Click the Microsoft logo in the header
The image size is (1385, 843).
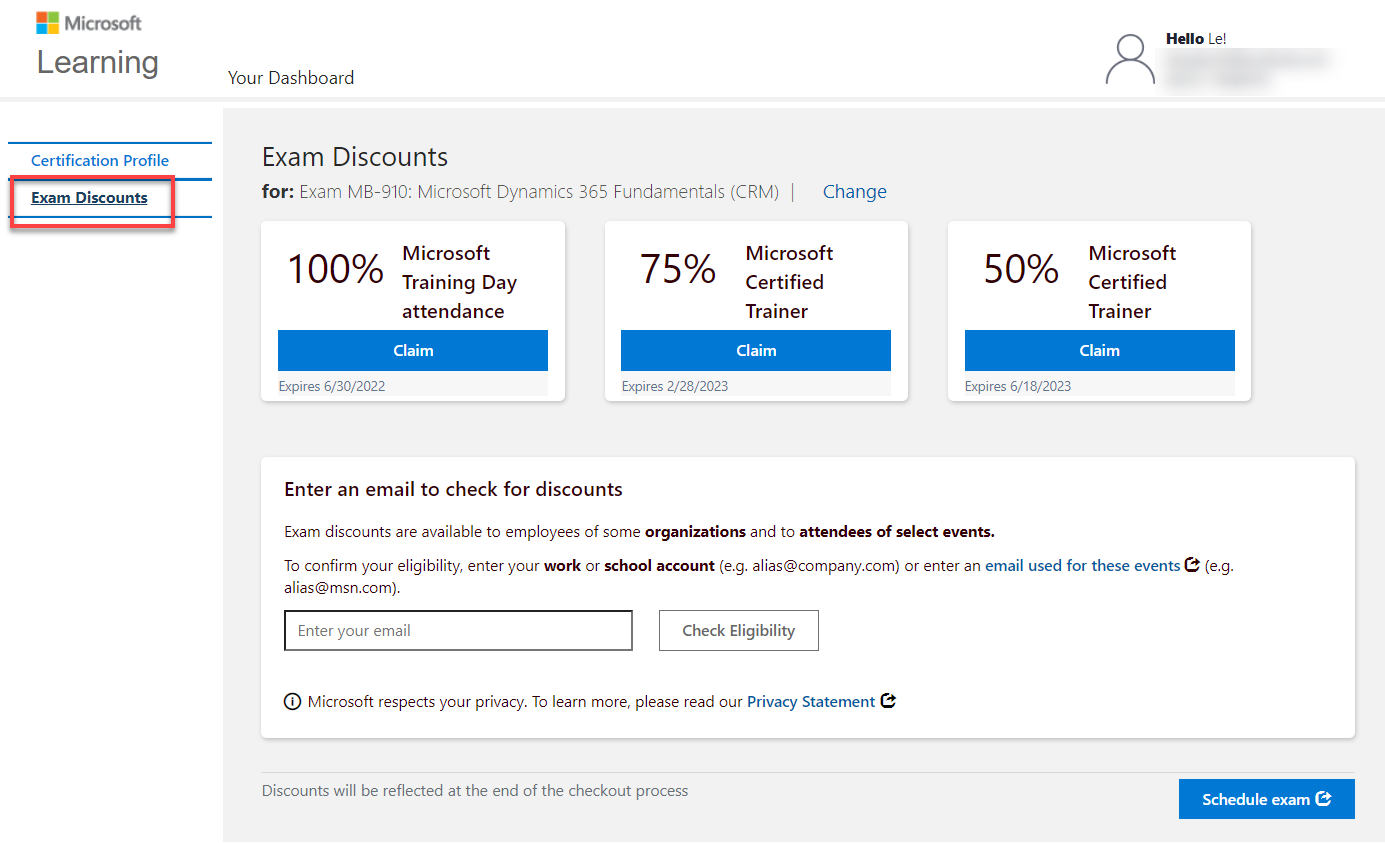pyautogui.click(x=88, y=22)
